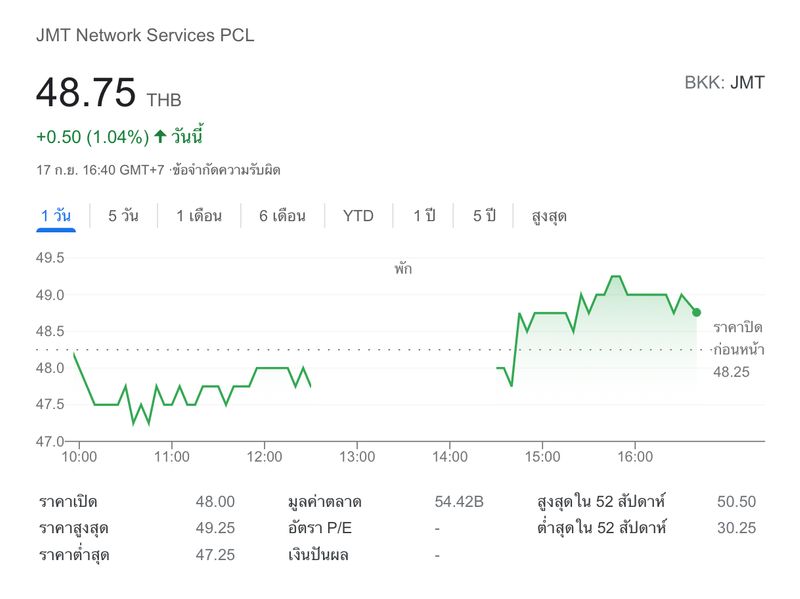The height and width of the screenshot is (599, 800).
Task: Click the พัก break label on chart
Action: click(x=403, y=269)
